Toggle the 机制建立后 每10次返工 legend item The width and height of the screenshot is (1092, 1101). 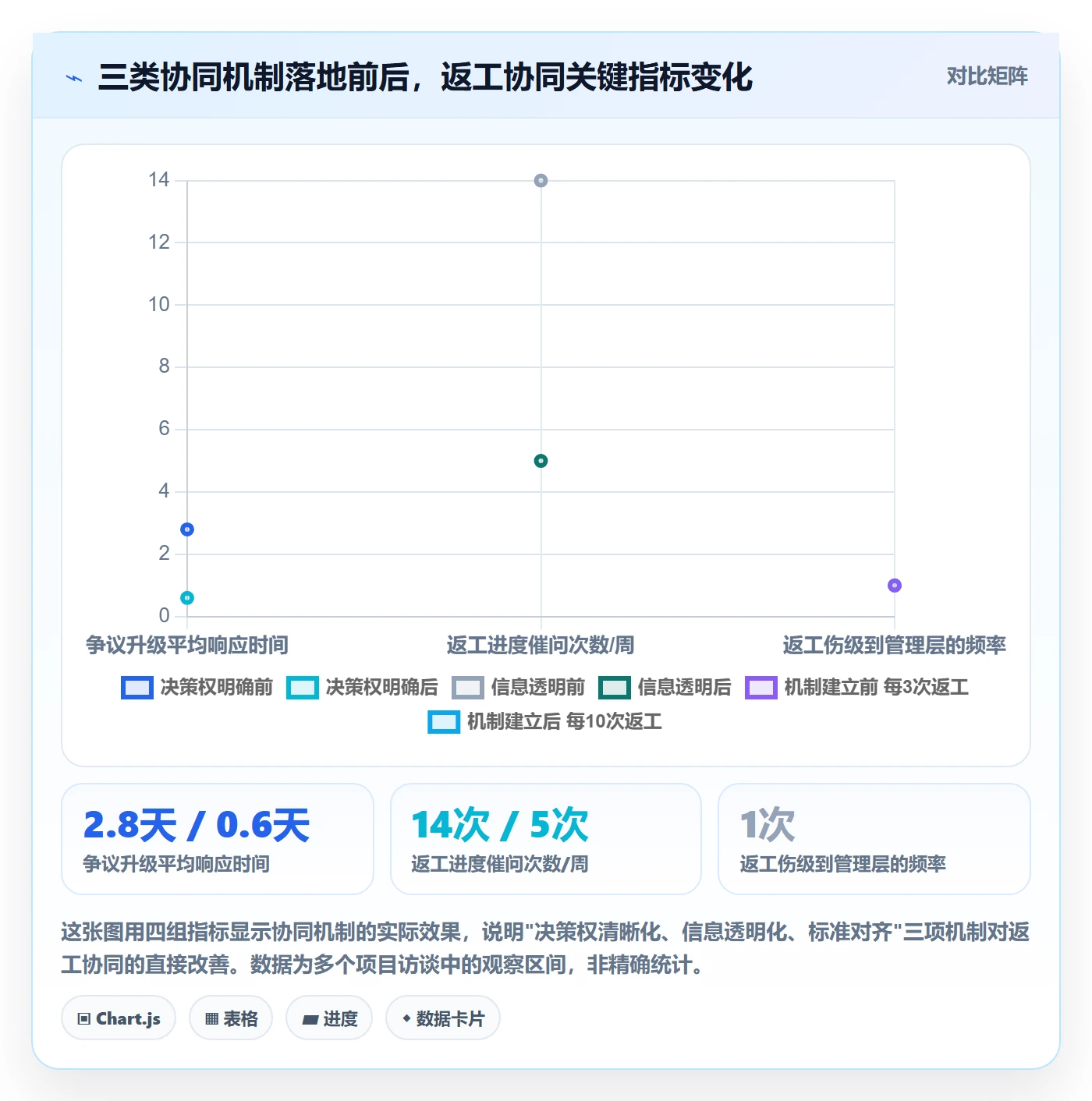545,721
